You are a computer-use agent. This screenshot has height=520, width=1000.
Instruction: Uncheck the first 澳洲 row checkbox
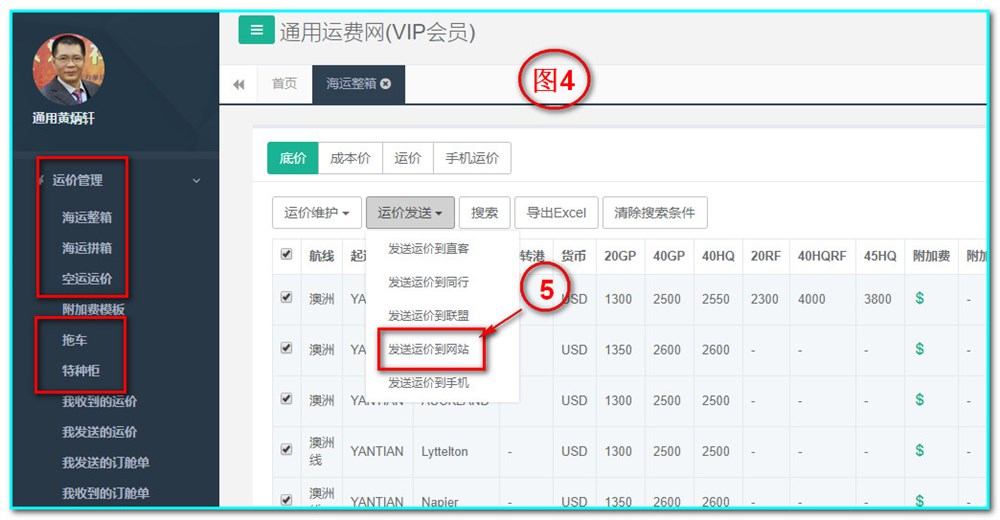[287, 297]
